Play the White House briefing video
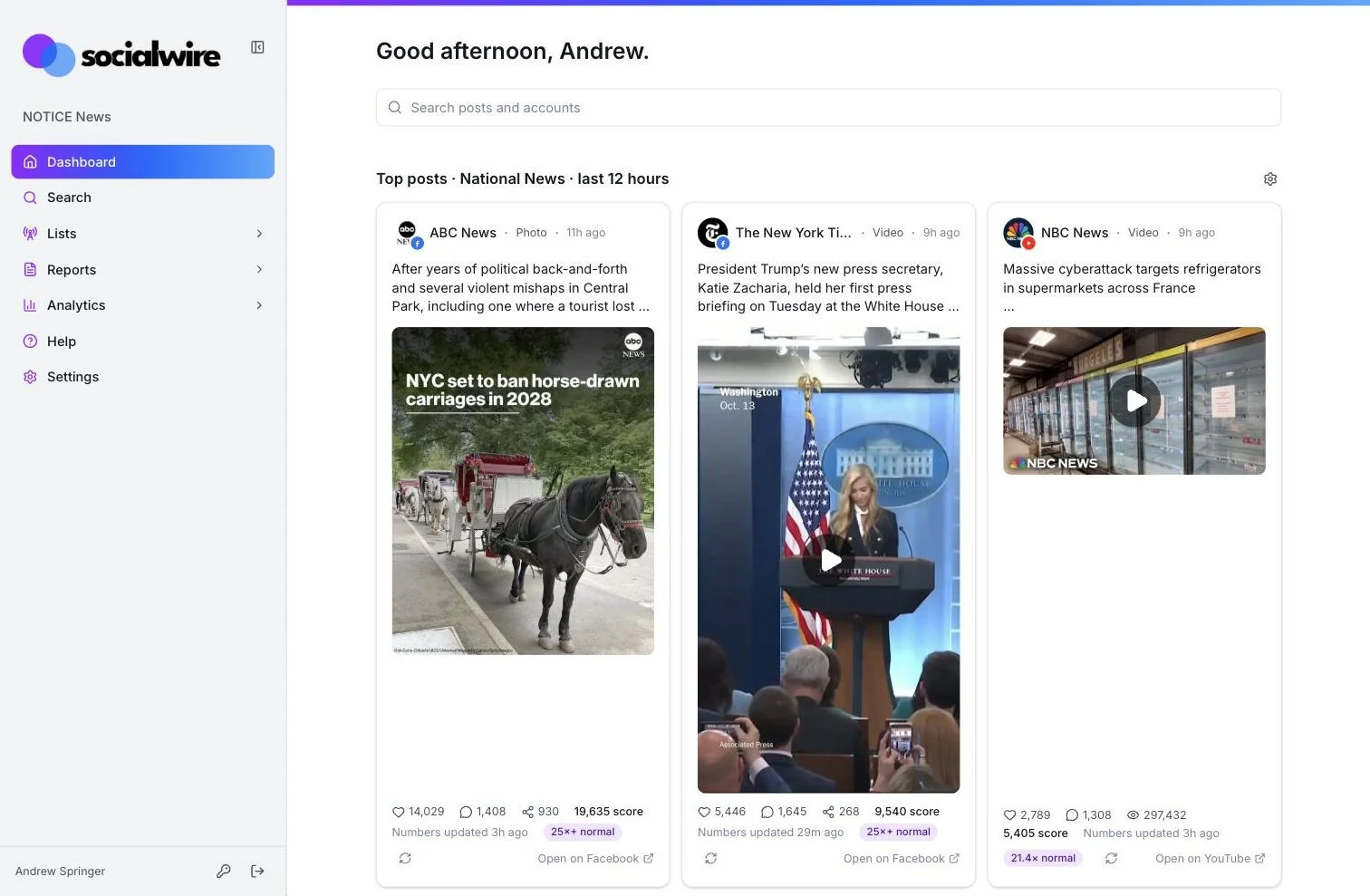 pyautogui.click(x=829, y=561)
